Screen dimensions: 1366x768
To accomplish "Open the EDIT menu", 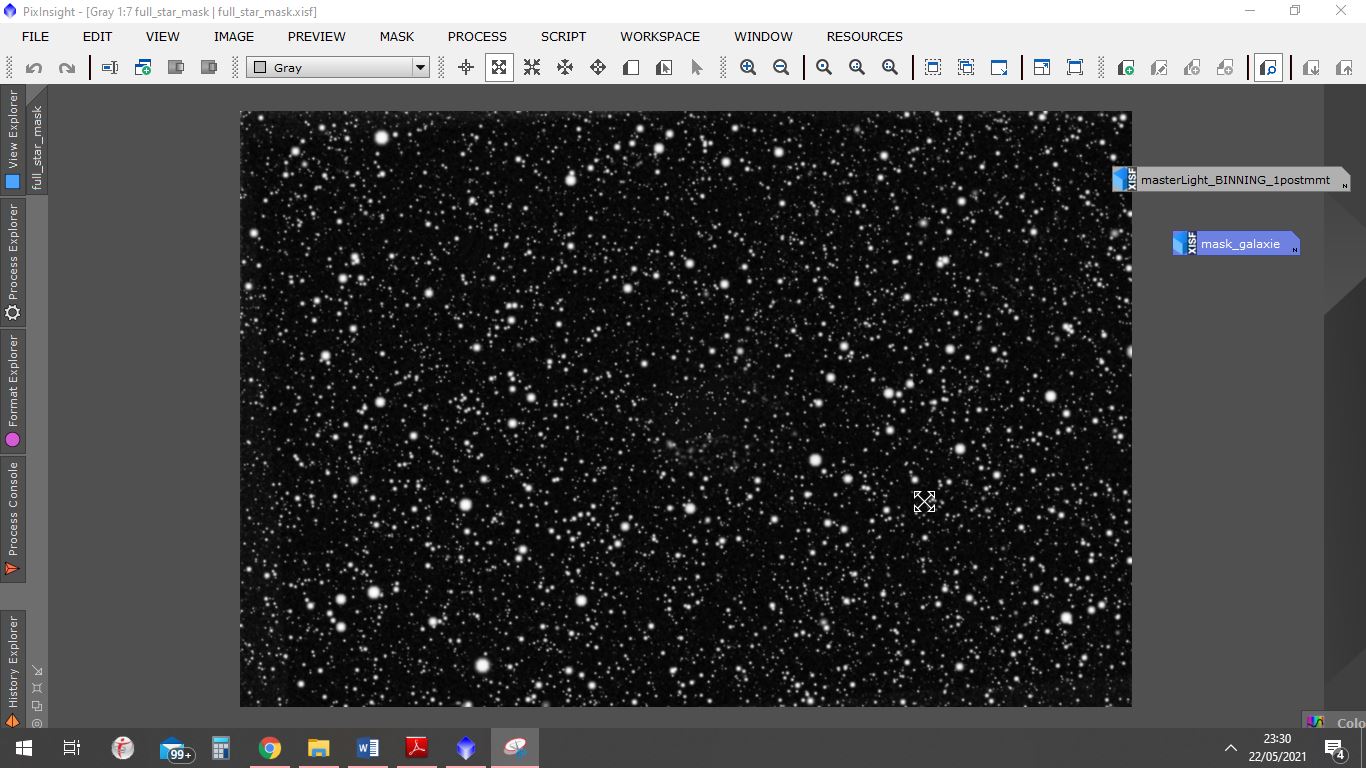I will (97, 36).
